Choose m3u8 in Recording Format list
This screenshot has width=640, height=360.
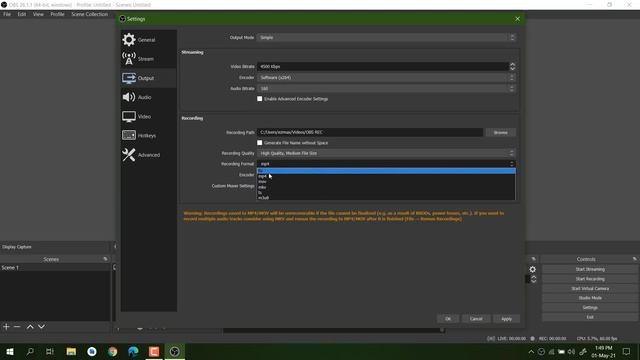coord(386,198)
